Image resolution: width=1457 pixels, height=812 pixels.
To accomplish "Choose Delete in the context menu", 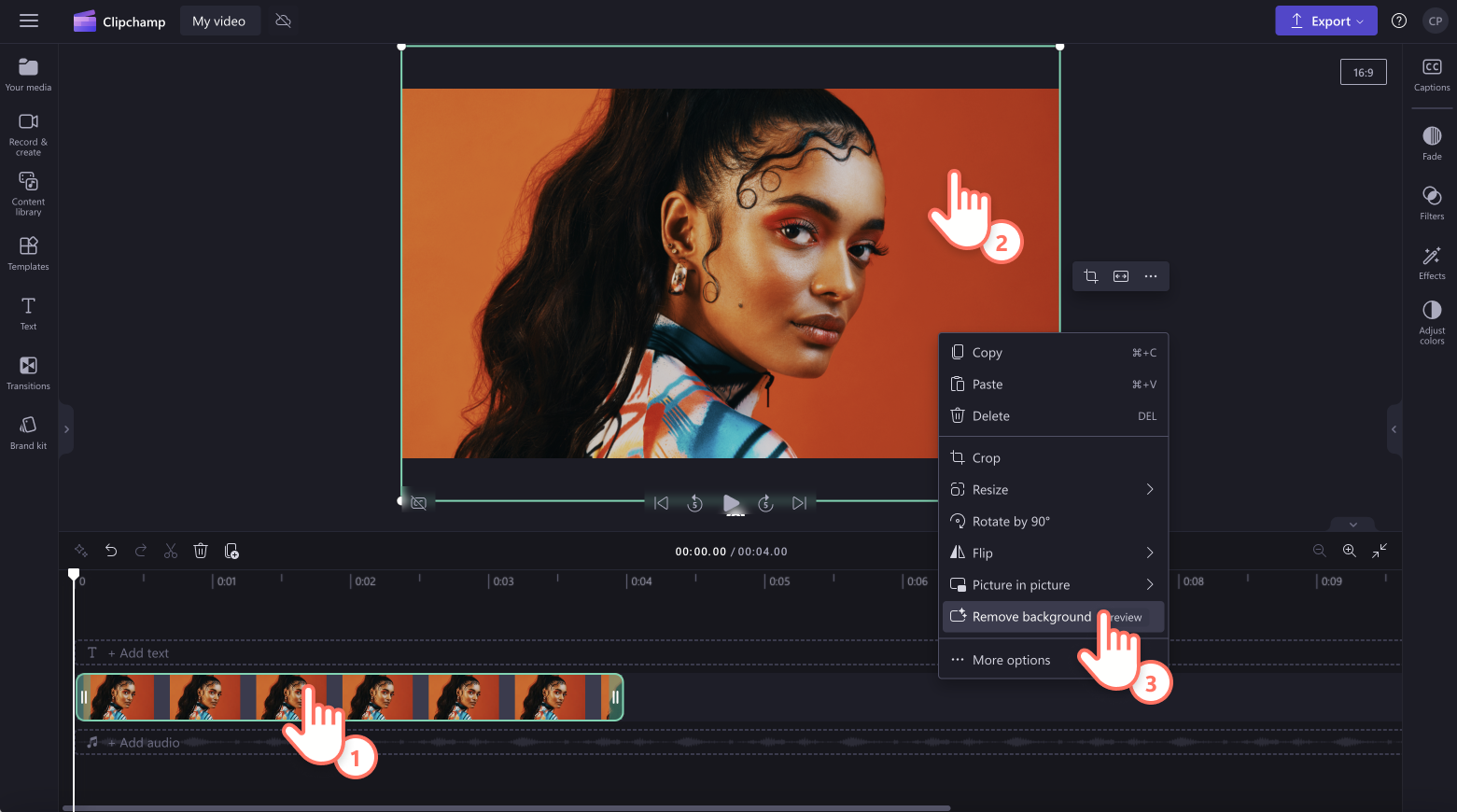I will pyautogui.click(x=1053, y=416).
